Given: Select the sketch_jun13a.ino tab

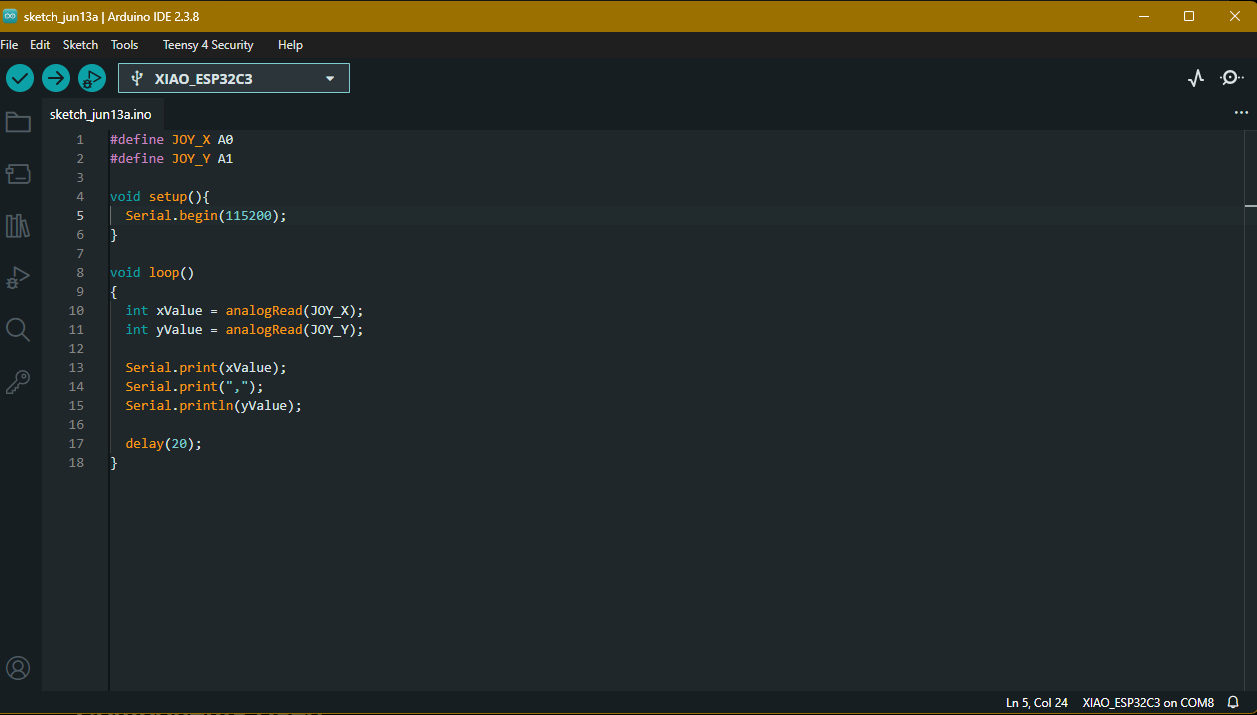Looking at the screenshot, I should pyautogui.click(x=101, y=114).
